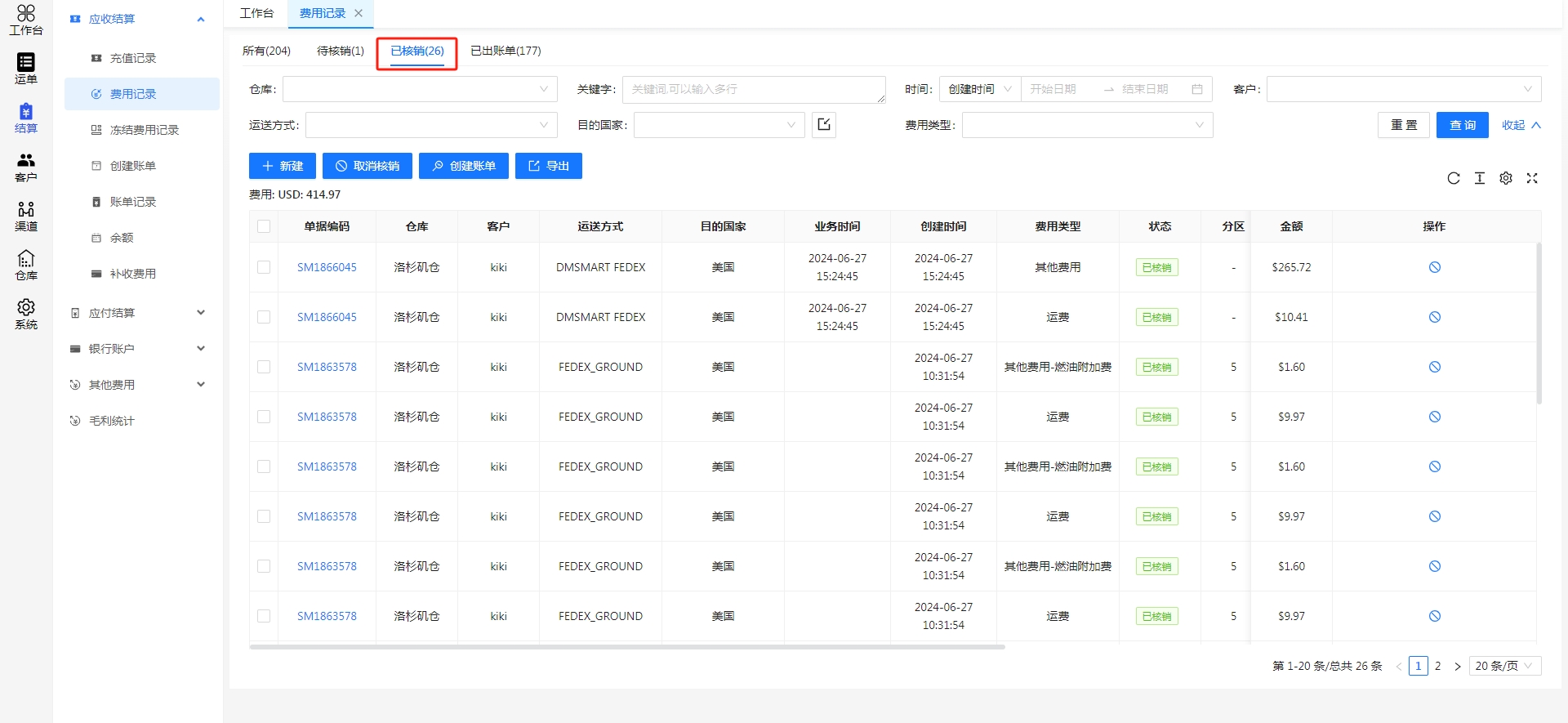The width and height of the screenshot is (1568, 723).
Task: Open the 结算 section icon
Action: pyautogui.click(x=26, y=118)
